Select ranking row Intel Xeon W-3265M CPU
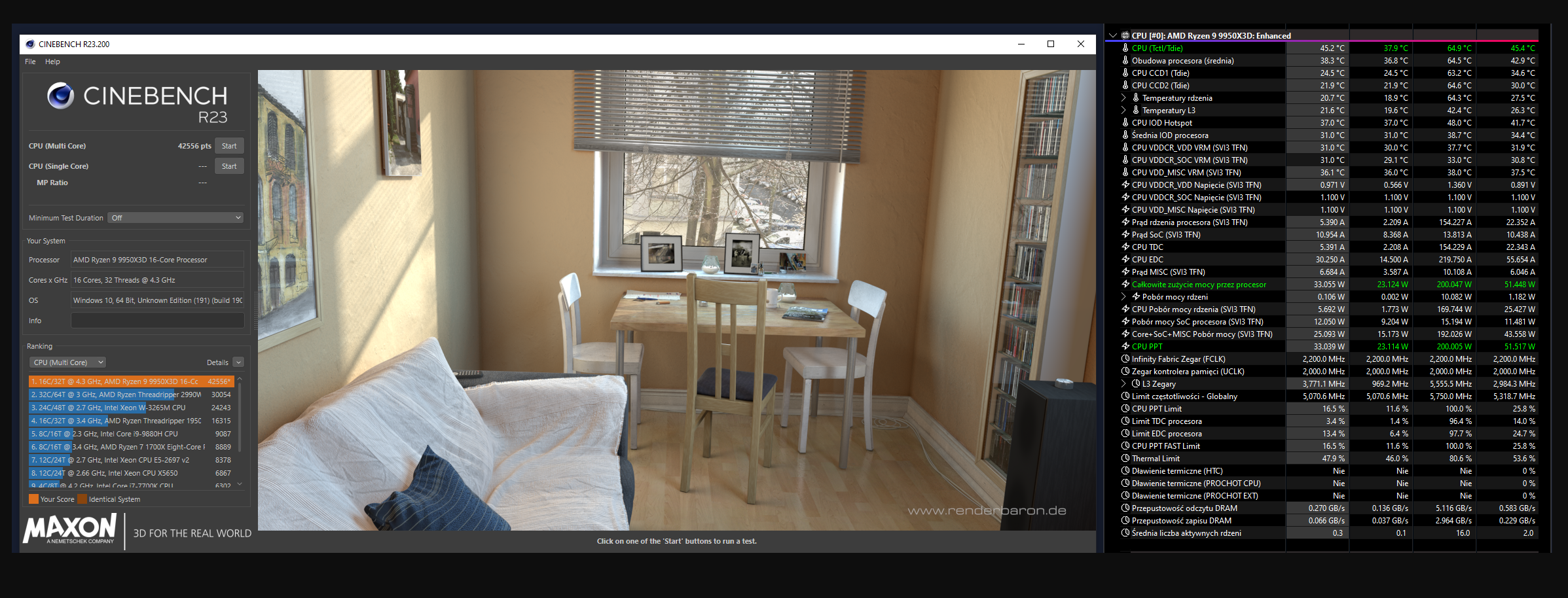 tap(131, 408)
